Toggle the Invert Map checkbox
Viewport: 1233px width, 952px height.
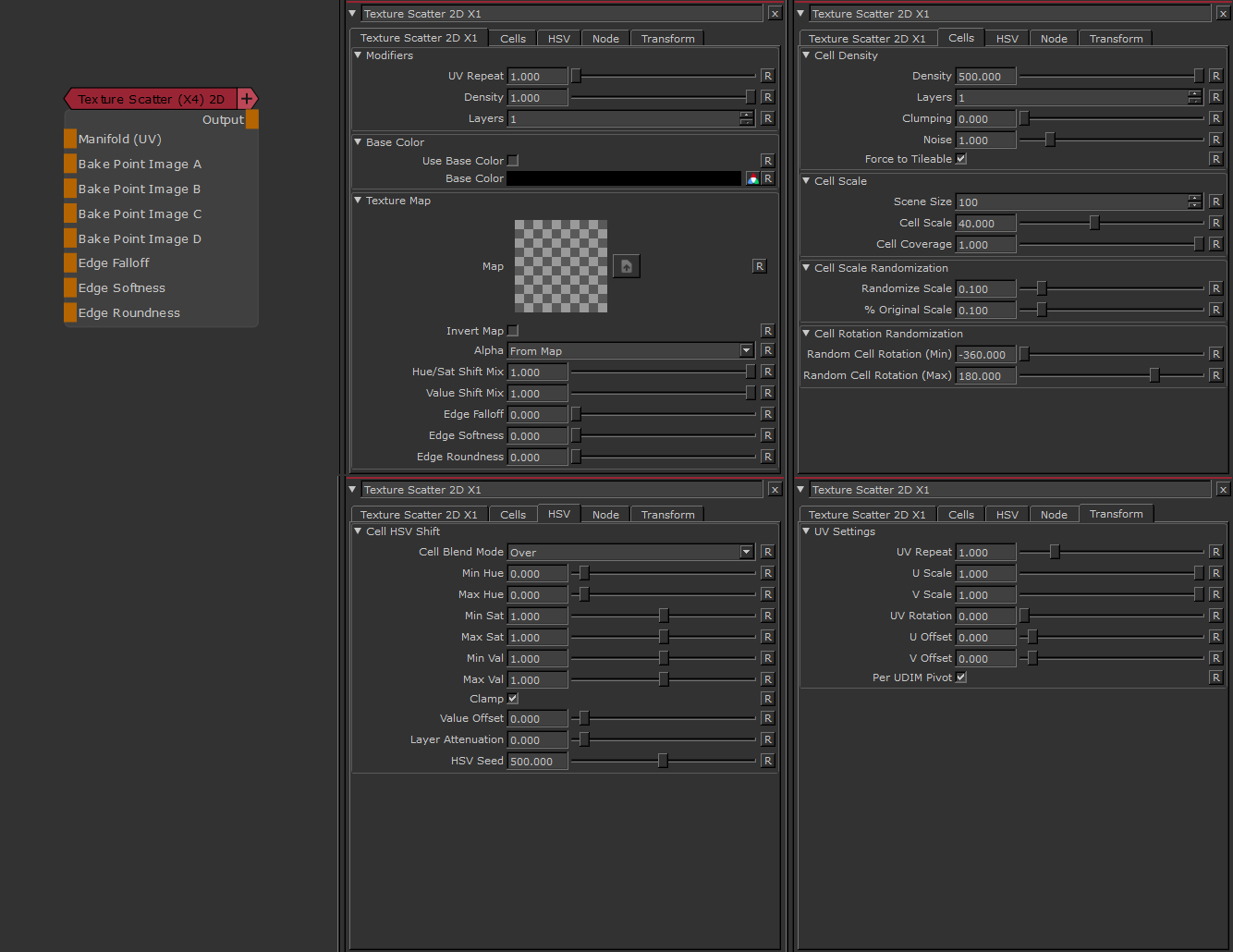pyautogui.click(x=513, y=331)
